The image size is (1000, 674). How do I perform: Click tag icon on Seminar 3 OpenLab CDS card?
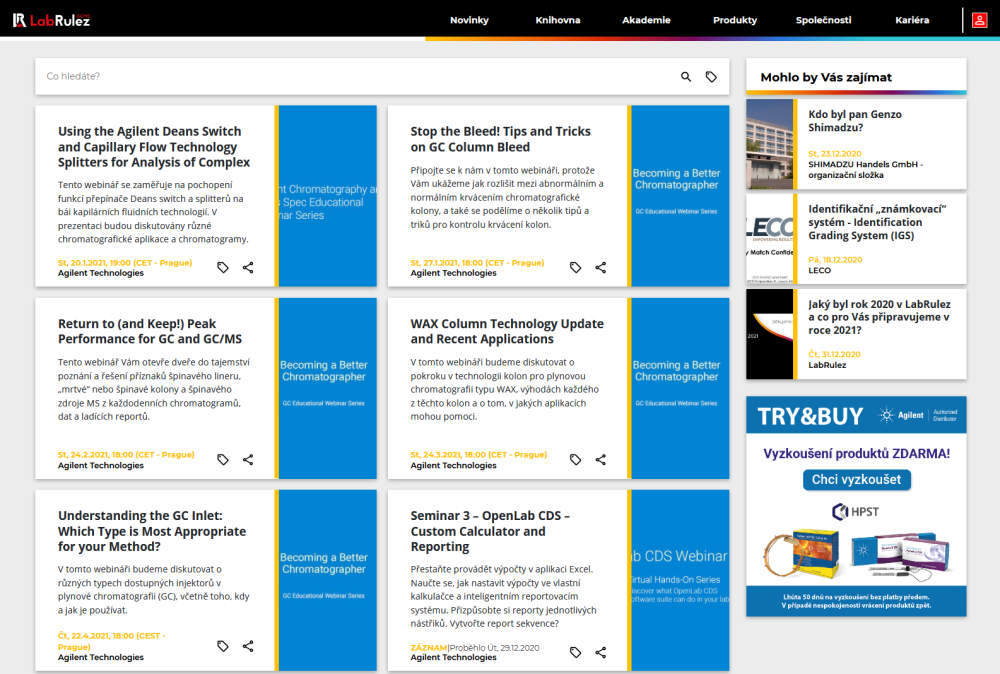coord(575,652)
